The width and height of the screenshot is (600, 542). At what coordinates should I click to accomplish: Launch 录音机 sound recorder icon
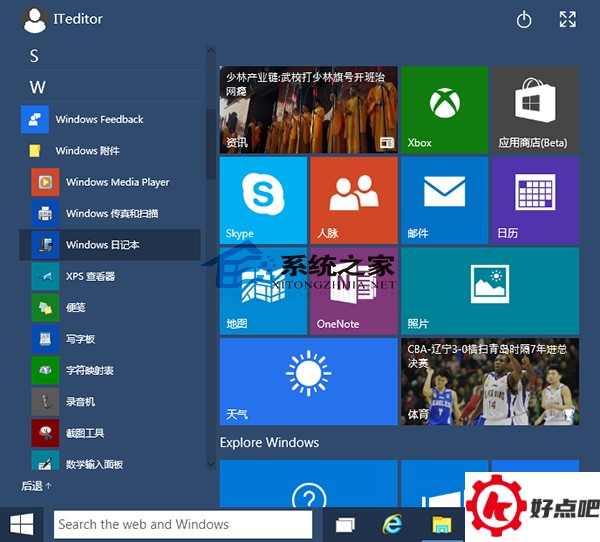(46, 402)
